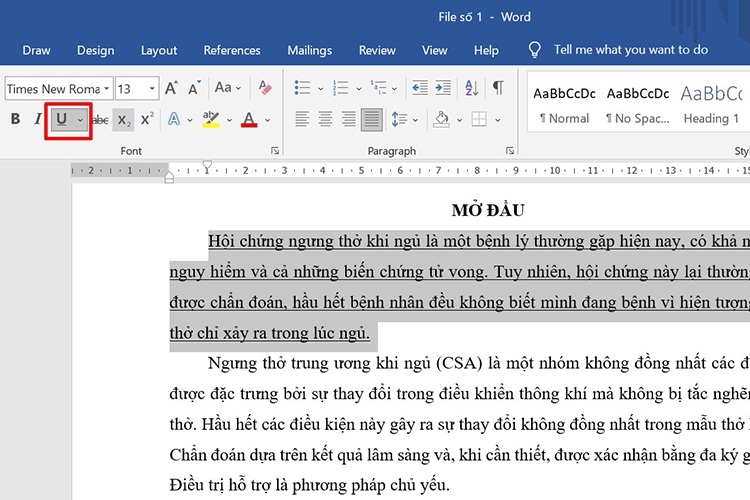Open bullet library dropdown arrow
The image size is (750, 500).
(x=320, y=89)
